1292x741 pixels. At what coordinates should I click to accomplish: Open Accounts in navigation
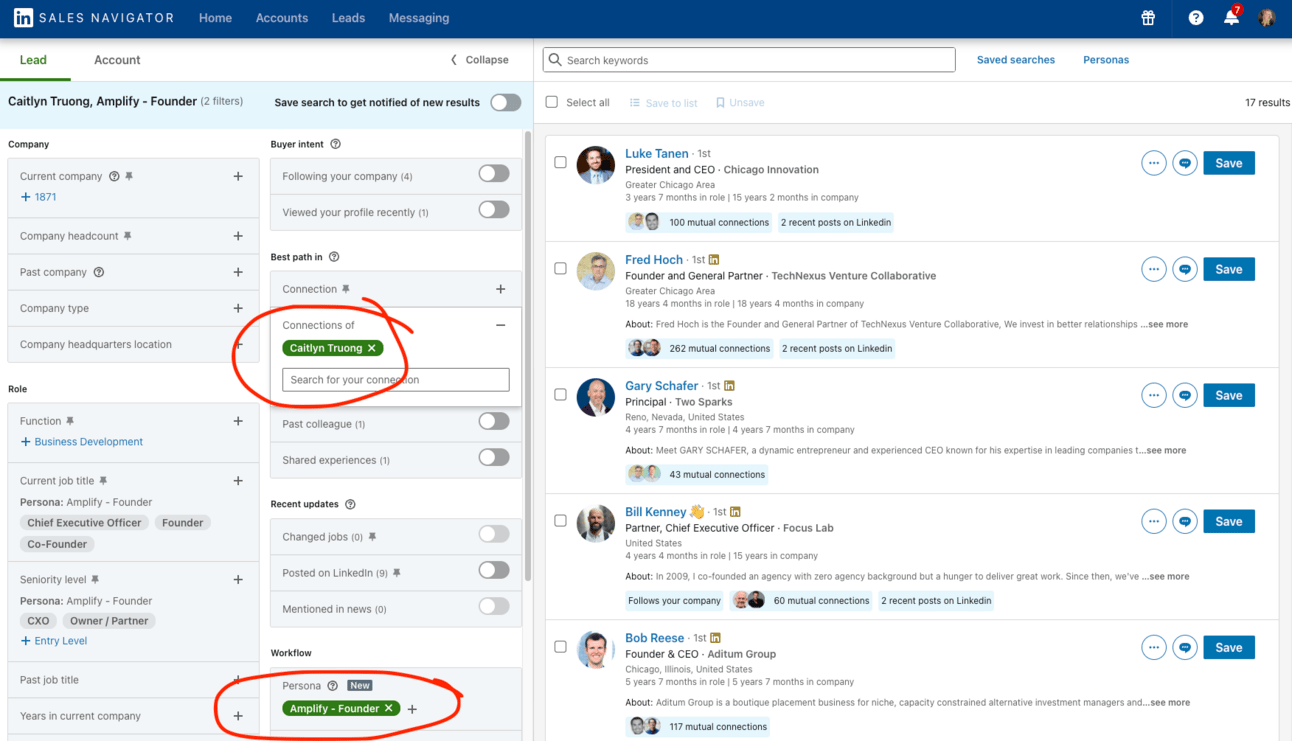(x=282, y=18)
